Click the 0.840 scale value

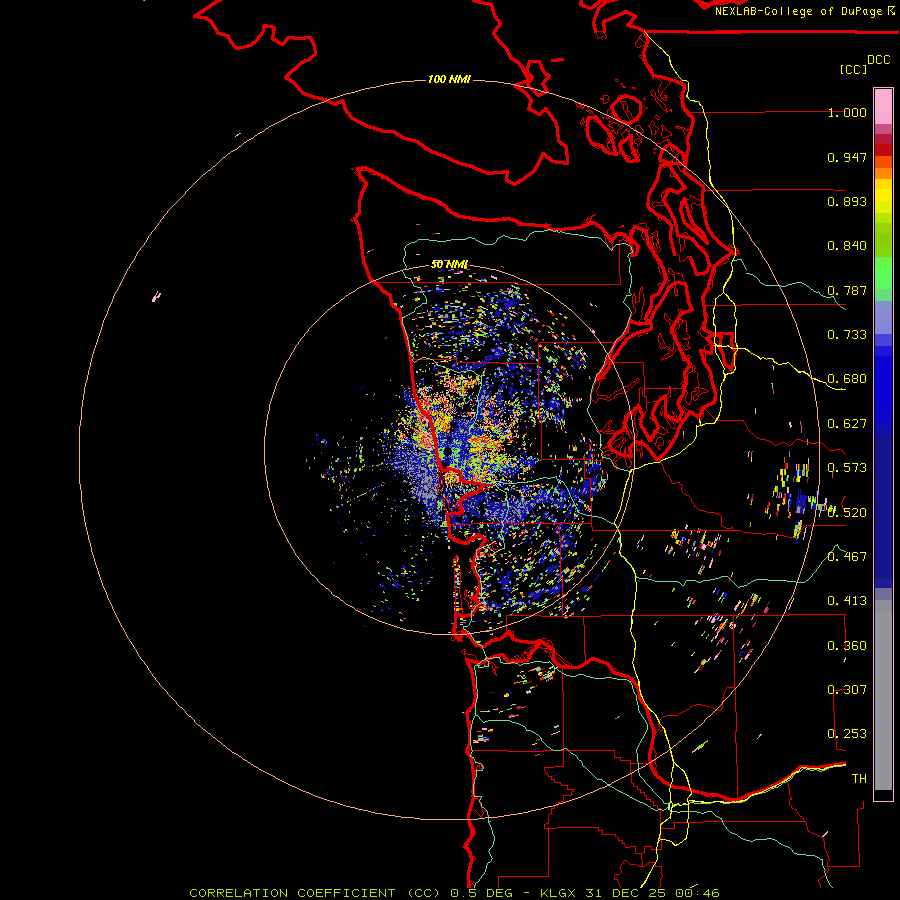(847, 246)
